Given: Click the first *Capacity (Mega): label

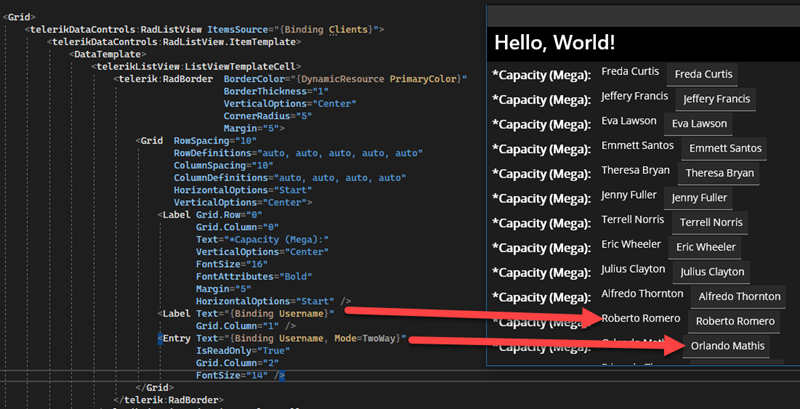Looking at the screenshot, I should pyautogui.click(x=542, y=74).
